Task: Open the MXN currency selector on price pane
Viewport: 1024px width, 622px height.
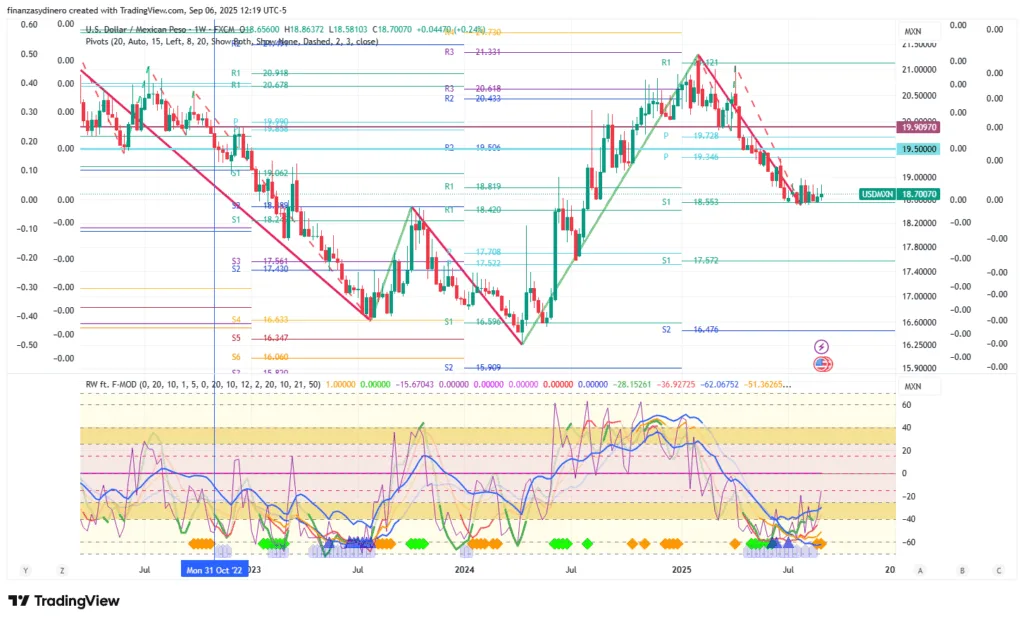Action: coord(919,31)
